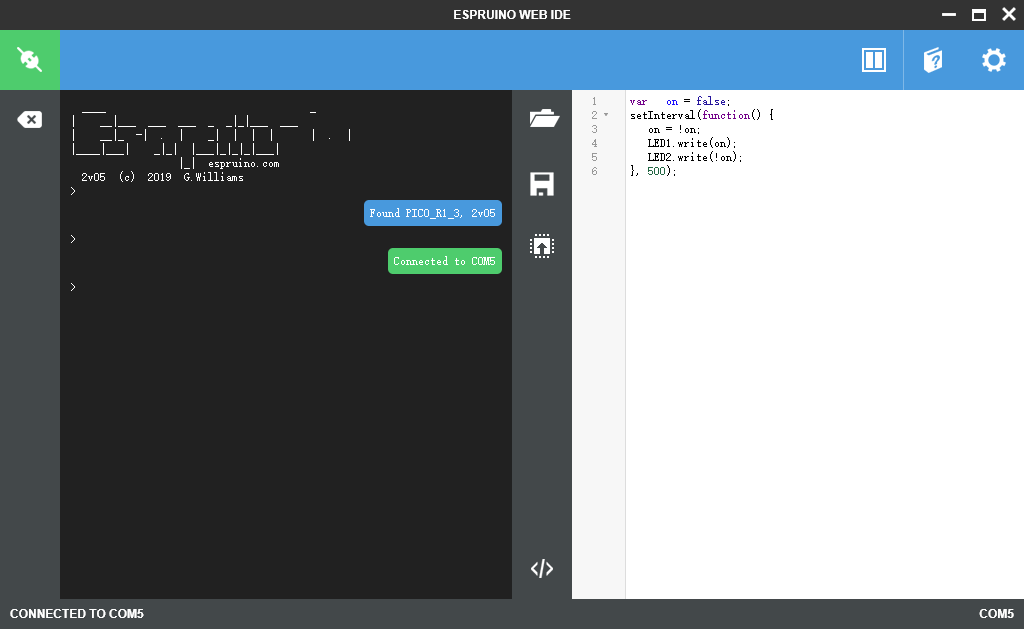Click the 'Found PICO_R1_3, 2v05' notification
The width and height of the screenshot is (1024, 629).
(432, 213)
